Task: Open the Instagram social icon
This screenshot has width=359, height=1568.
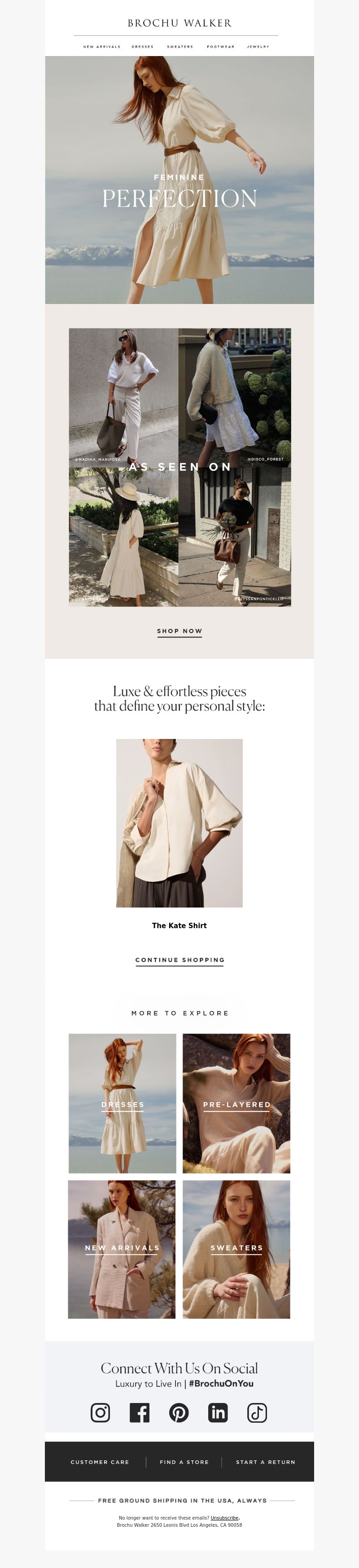Action: [x=101, y=1412]
